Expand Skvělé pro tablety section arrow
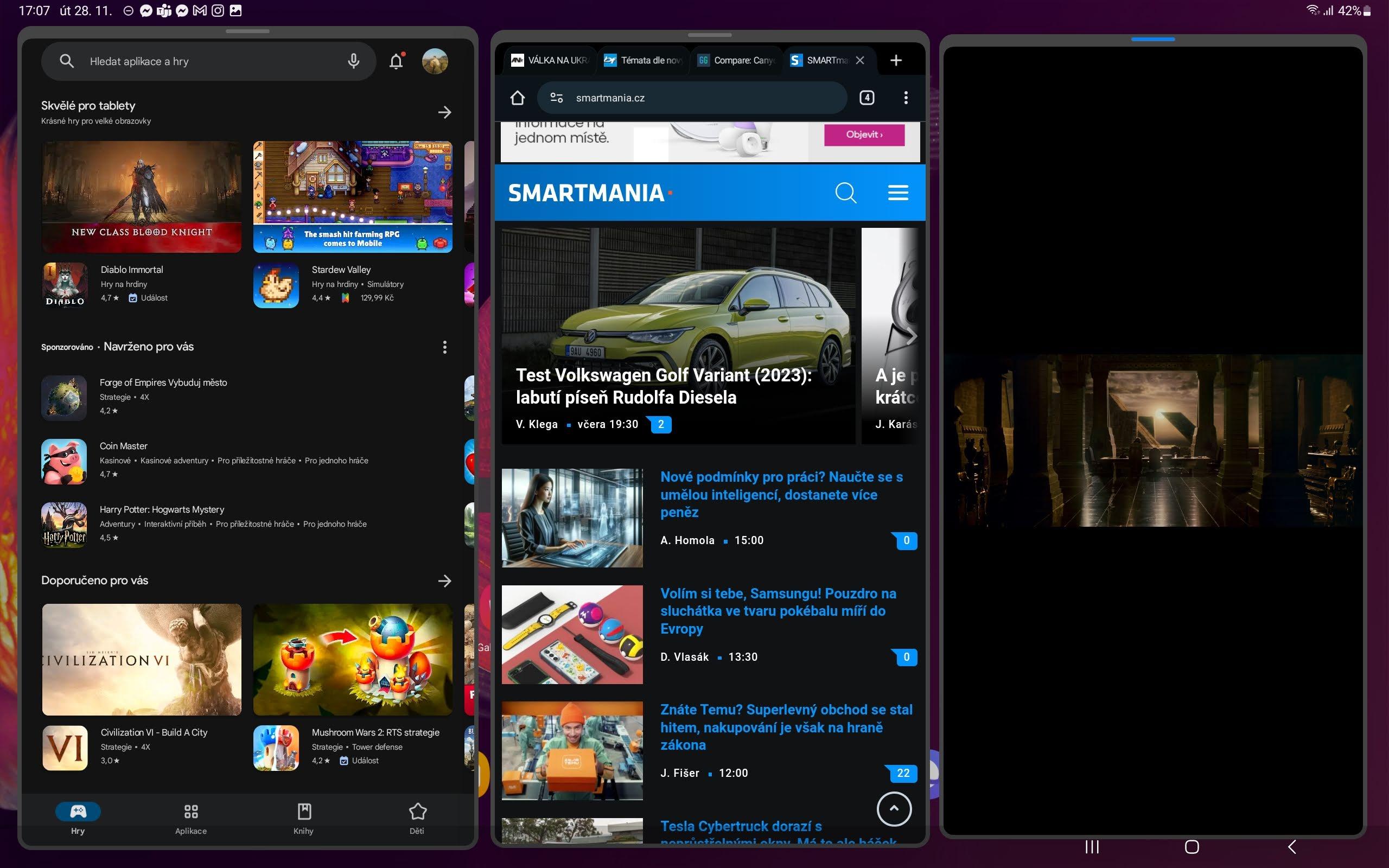The width and height of the screenshot is (1389, 868). [444, 112]
